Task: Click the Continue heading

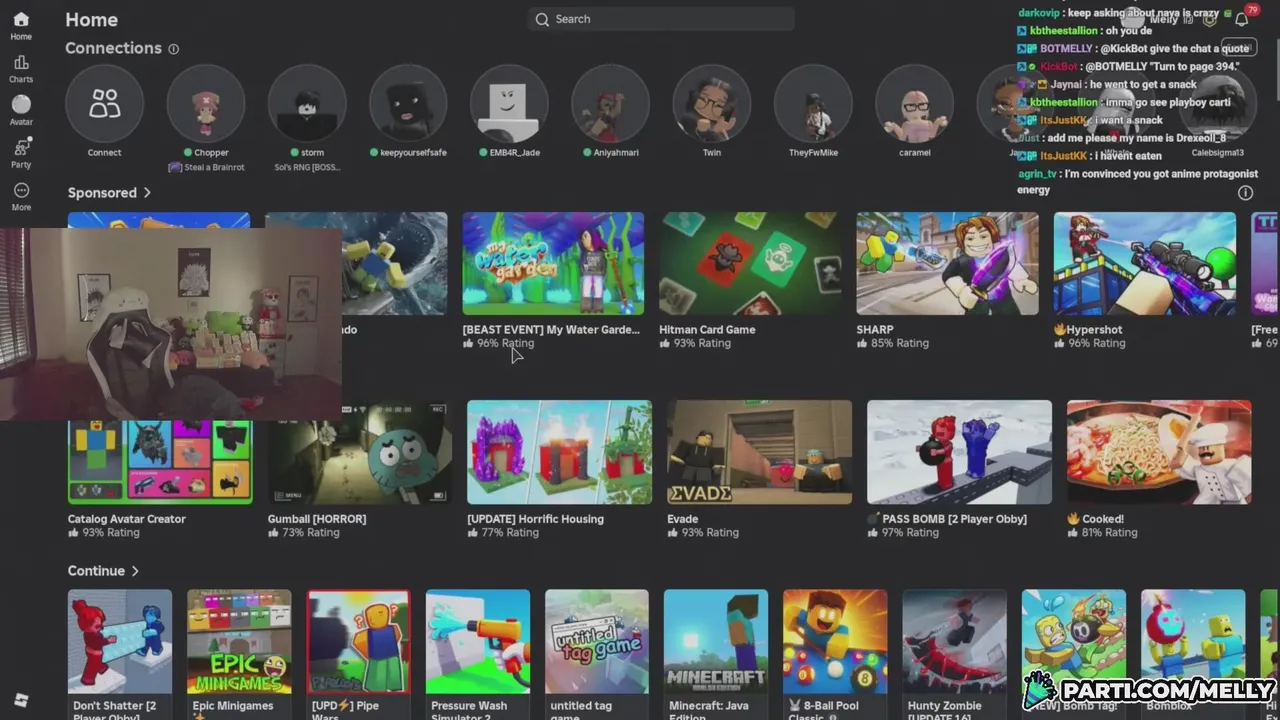Action: pyautogui.click(x=96, y=571)
